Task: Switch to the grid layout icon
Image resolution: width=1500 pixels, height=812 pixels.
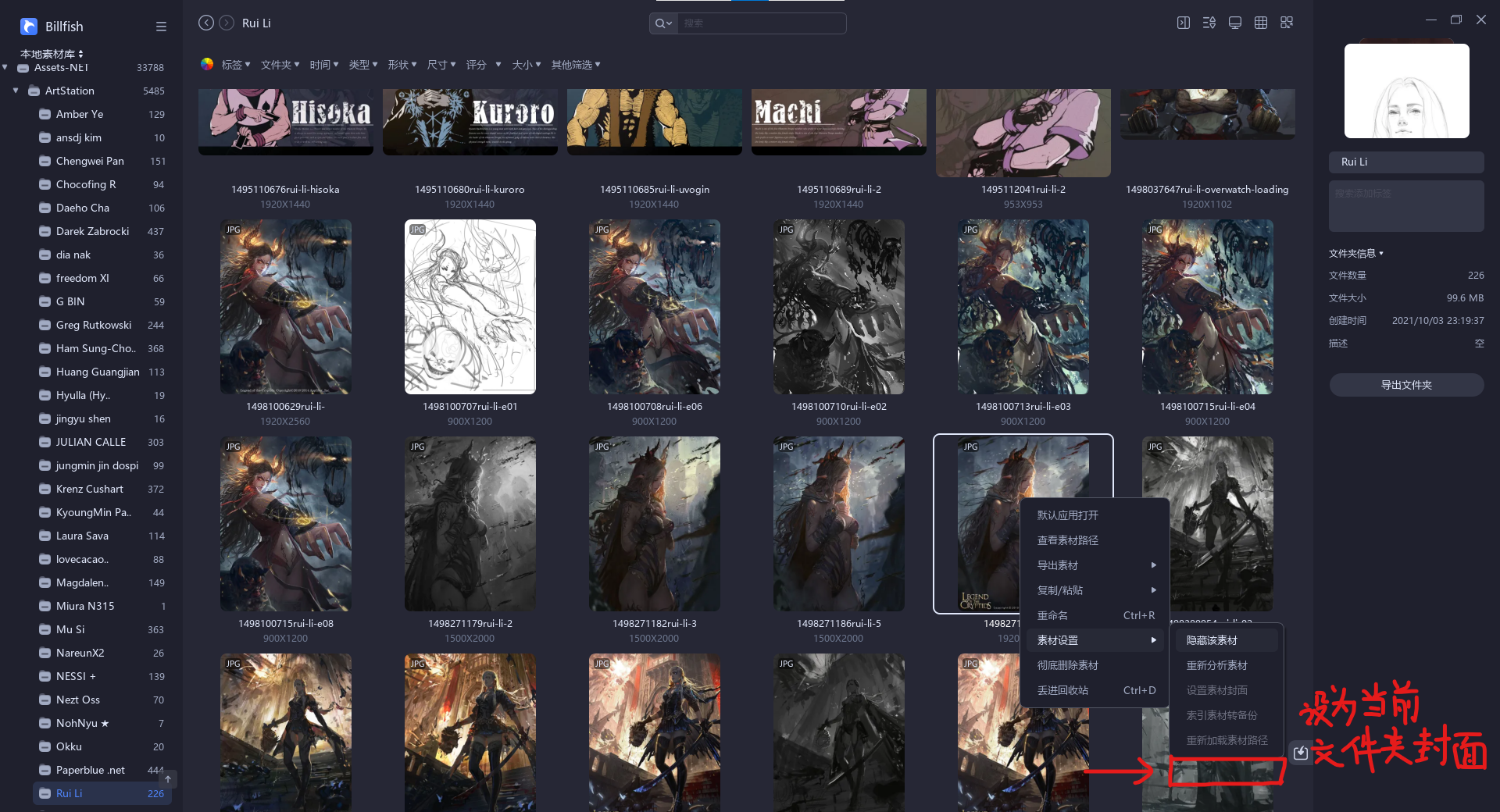Action: click(1261, 23)
